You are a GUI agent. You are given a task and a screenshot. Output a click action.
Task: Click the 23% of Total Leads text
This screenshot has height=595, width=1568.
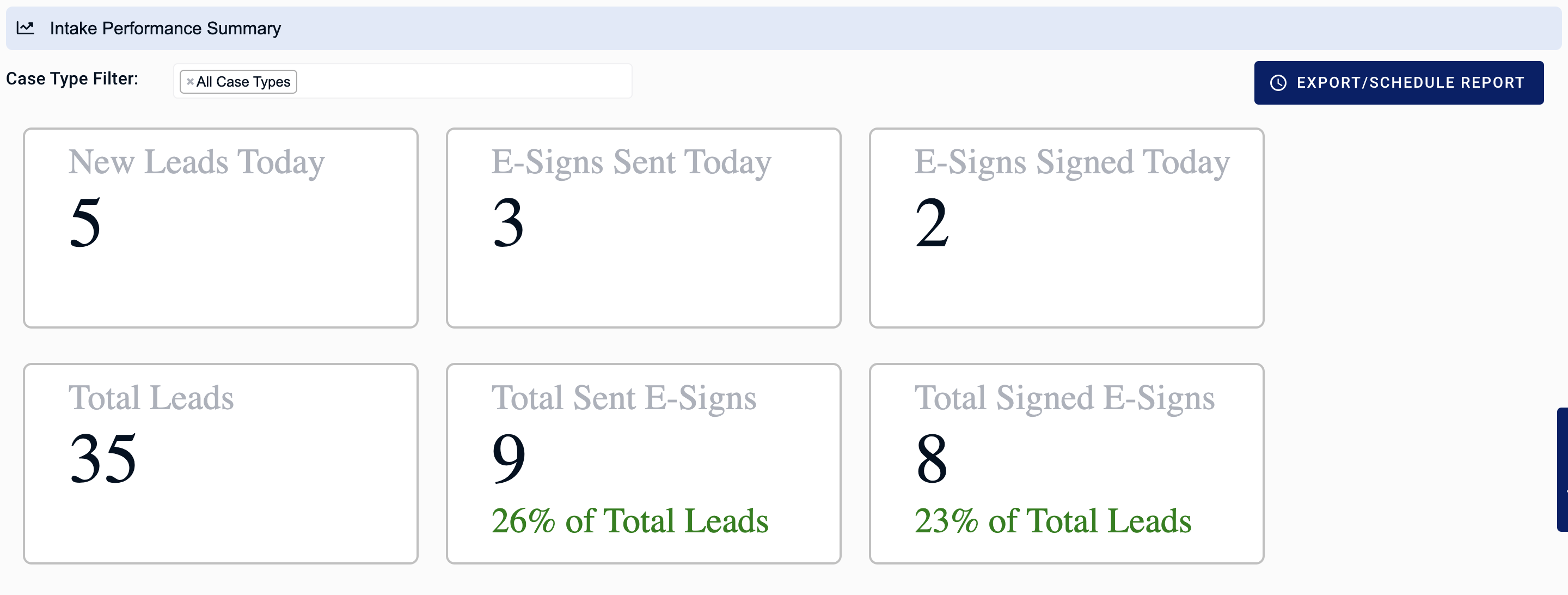1053,521
